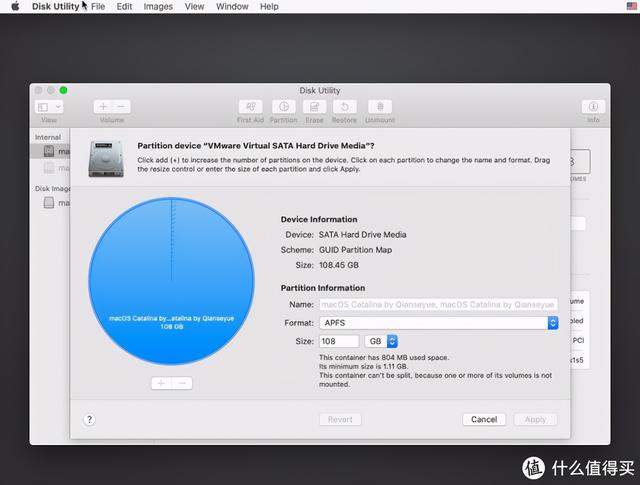Remove partition with minus button

(182, 383)
